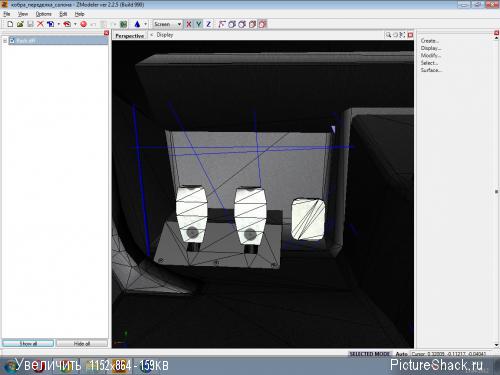Click the red sphere toolbar icon

coord(84,24)
